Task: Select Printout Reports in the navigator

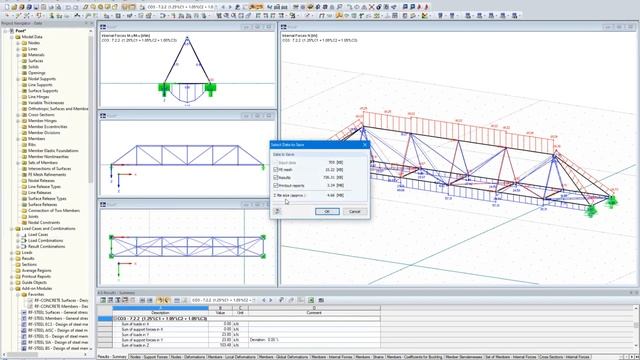Action: [x=36, y=276]
